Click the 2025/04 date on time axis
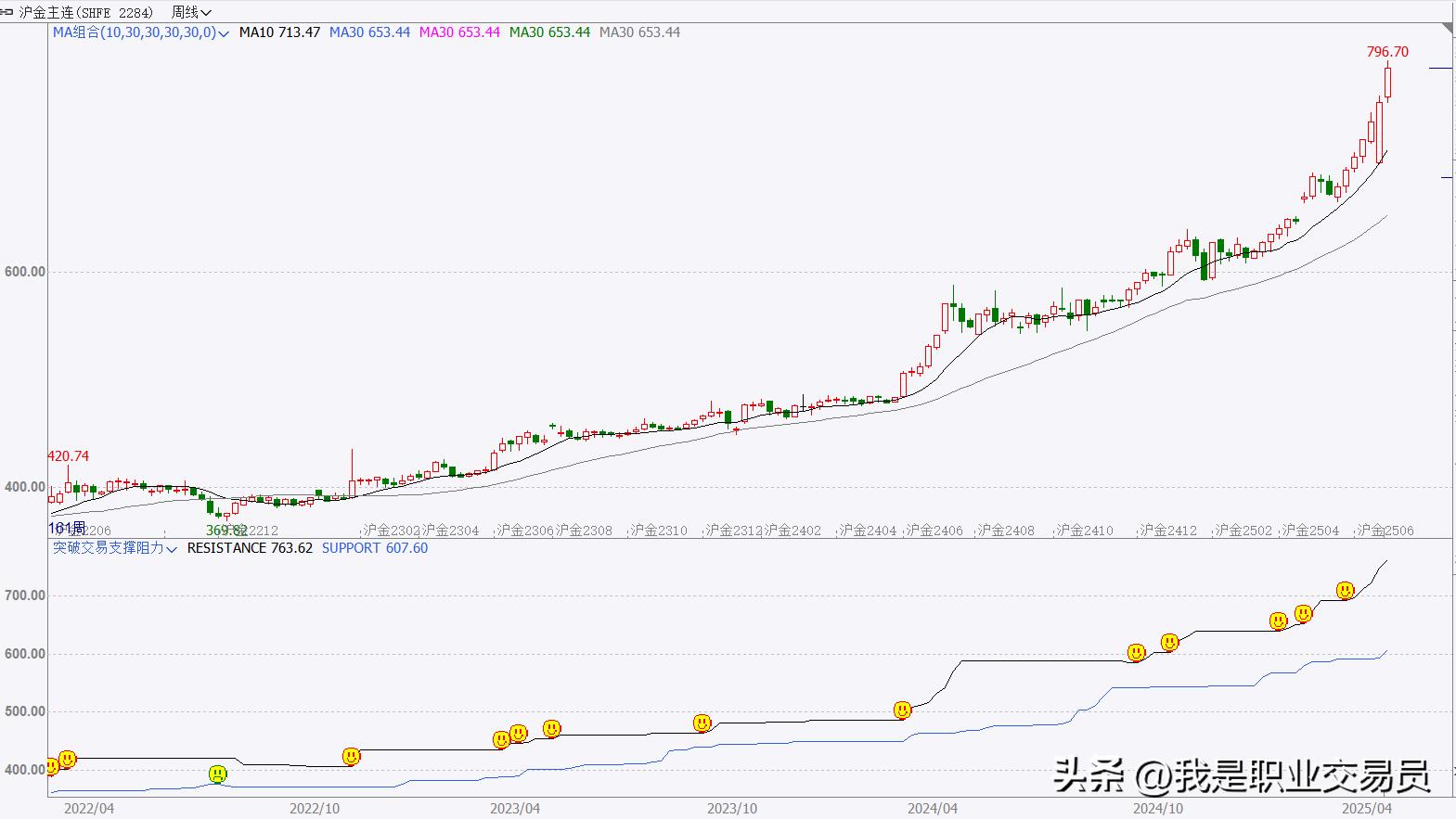This screenshot has width=1456, height=819. click(x=1367, y=808)
